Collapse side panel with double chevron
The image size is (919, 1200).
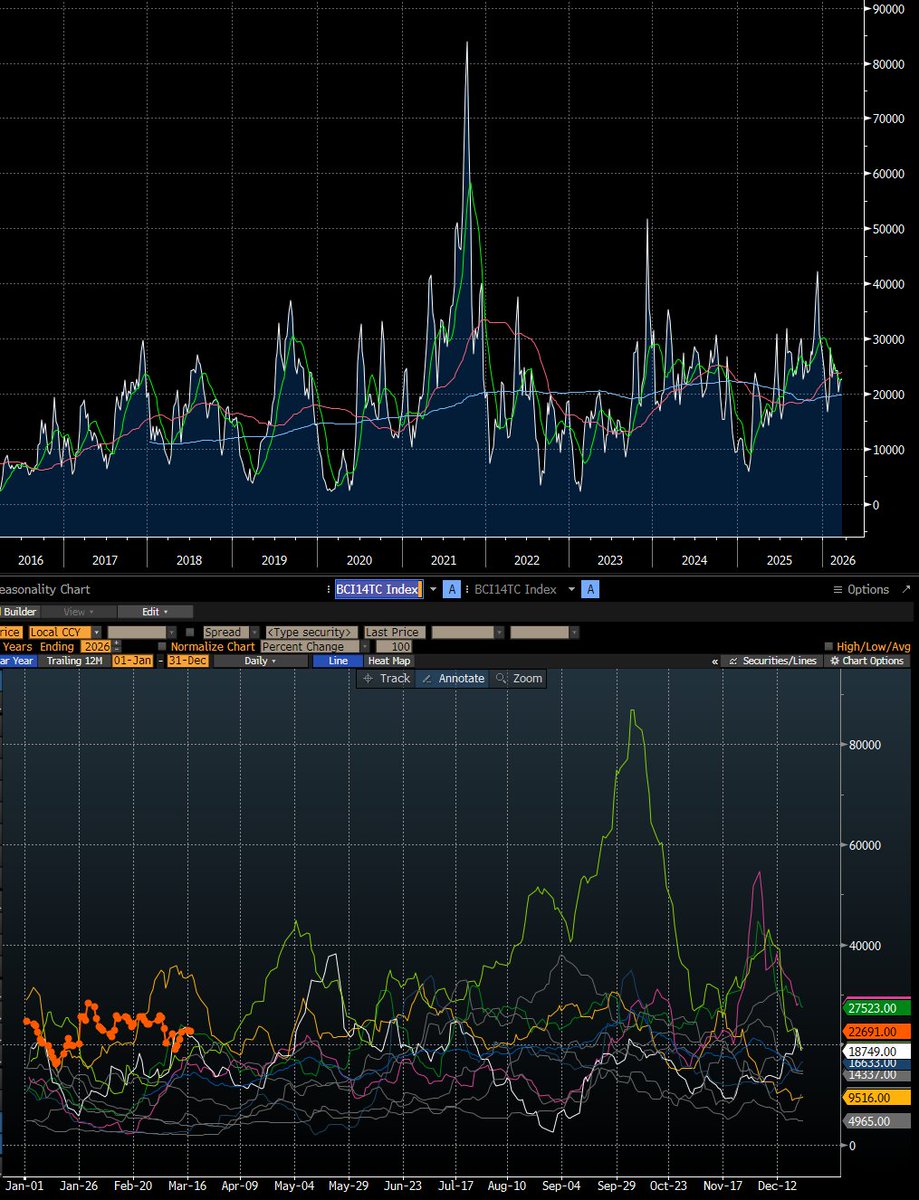click(715, 661)
